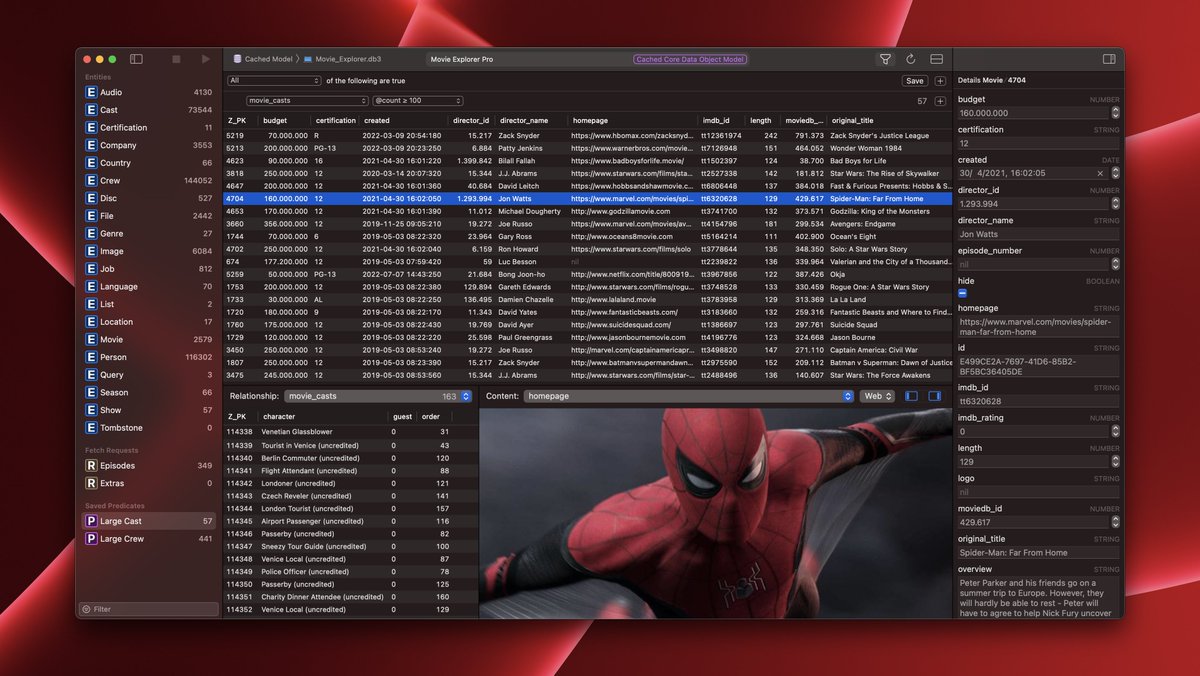Click the Filter field in sidebar
This screenshot has width=1200, height=676.
click(x=149, y=609)
